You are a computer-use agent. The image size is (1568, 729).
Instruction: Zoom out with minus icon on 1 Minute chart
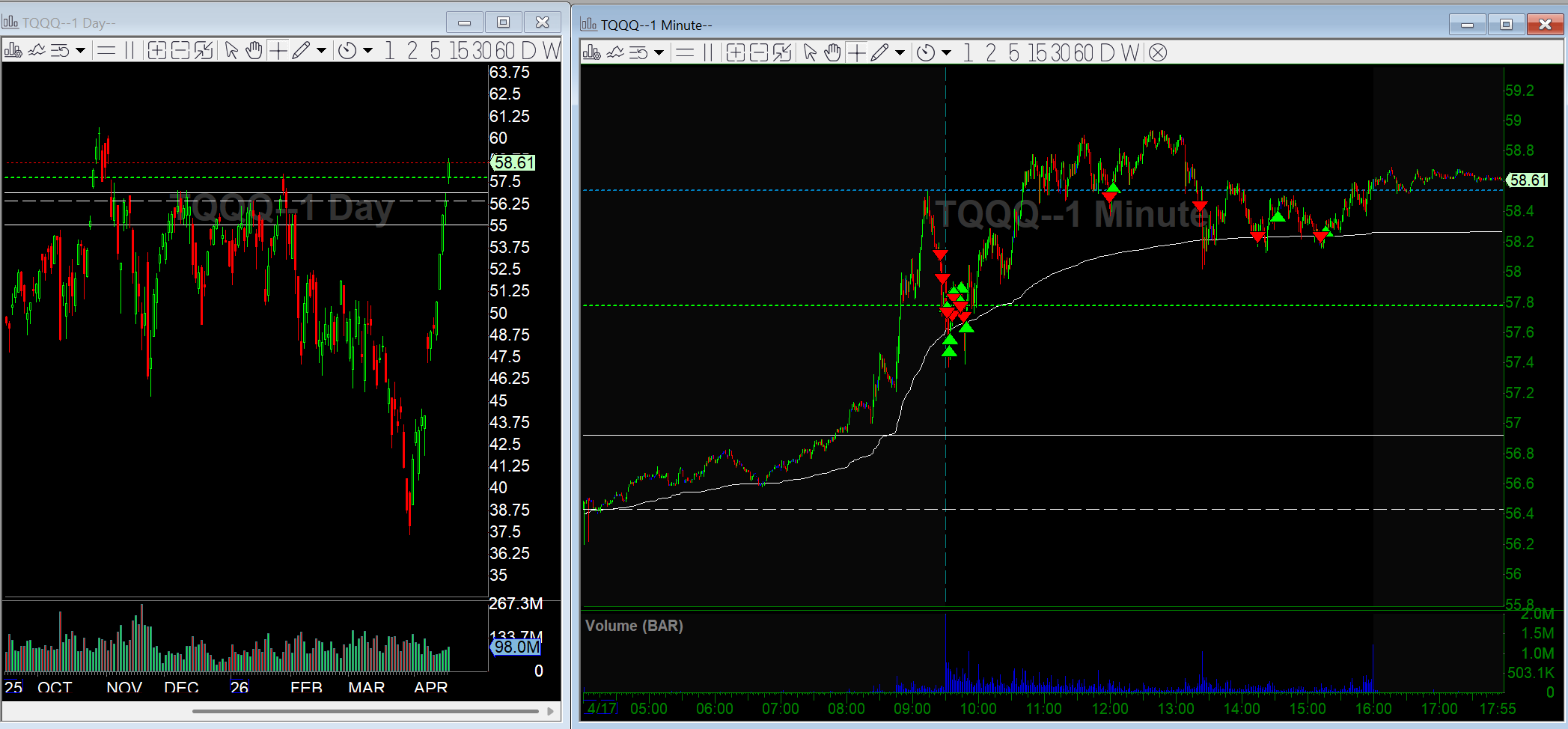pos(758,52)
